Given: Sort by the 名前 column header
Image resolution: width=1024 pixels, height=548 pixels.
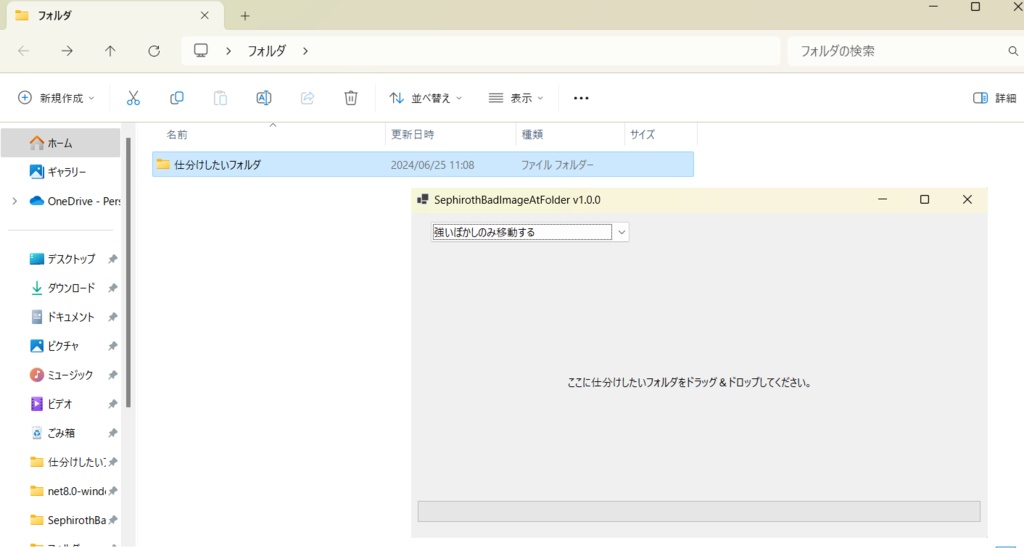Looking at the screenshot, I should pos(177,135).
